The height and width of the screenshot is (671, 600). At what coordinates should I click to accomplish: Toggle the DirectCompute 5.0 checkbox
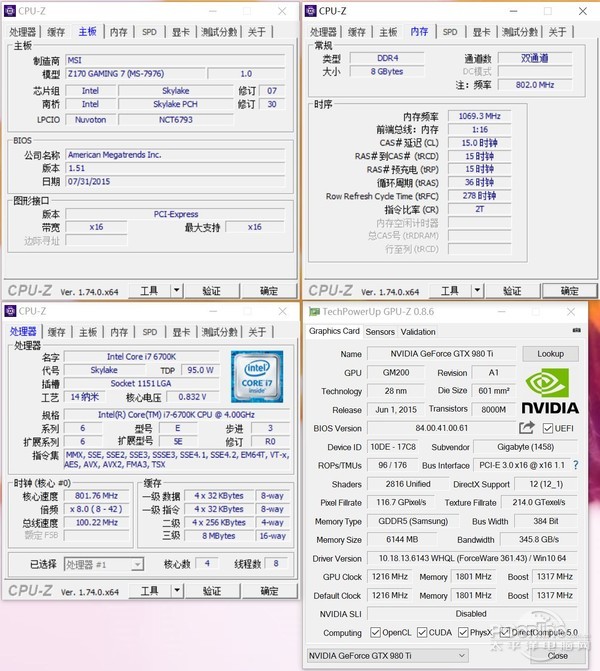[505, 632]
